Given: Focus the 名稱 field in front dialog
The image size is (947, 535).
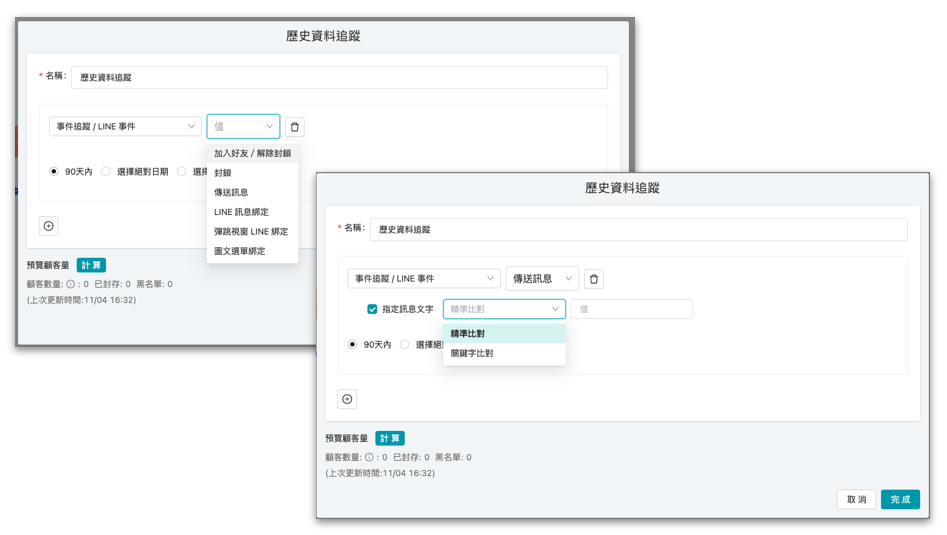Looking at the screenshot, I should coord(638,229).
